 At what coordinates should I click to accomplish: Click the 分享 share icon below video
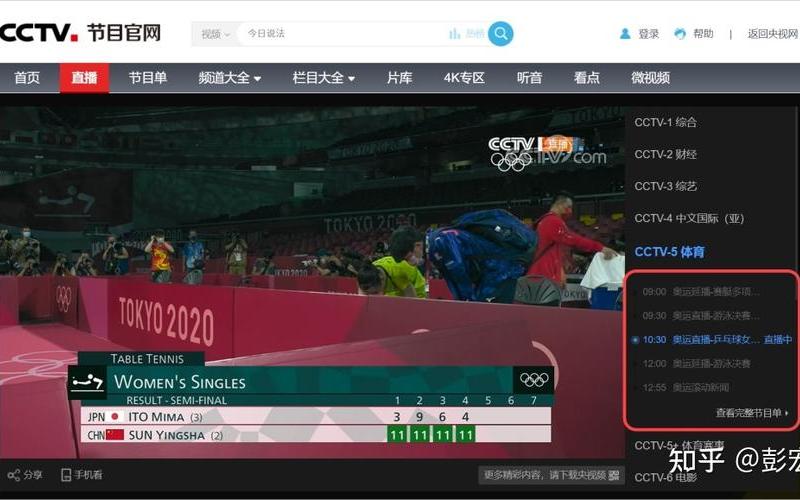pos(14,475)
